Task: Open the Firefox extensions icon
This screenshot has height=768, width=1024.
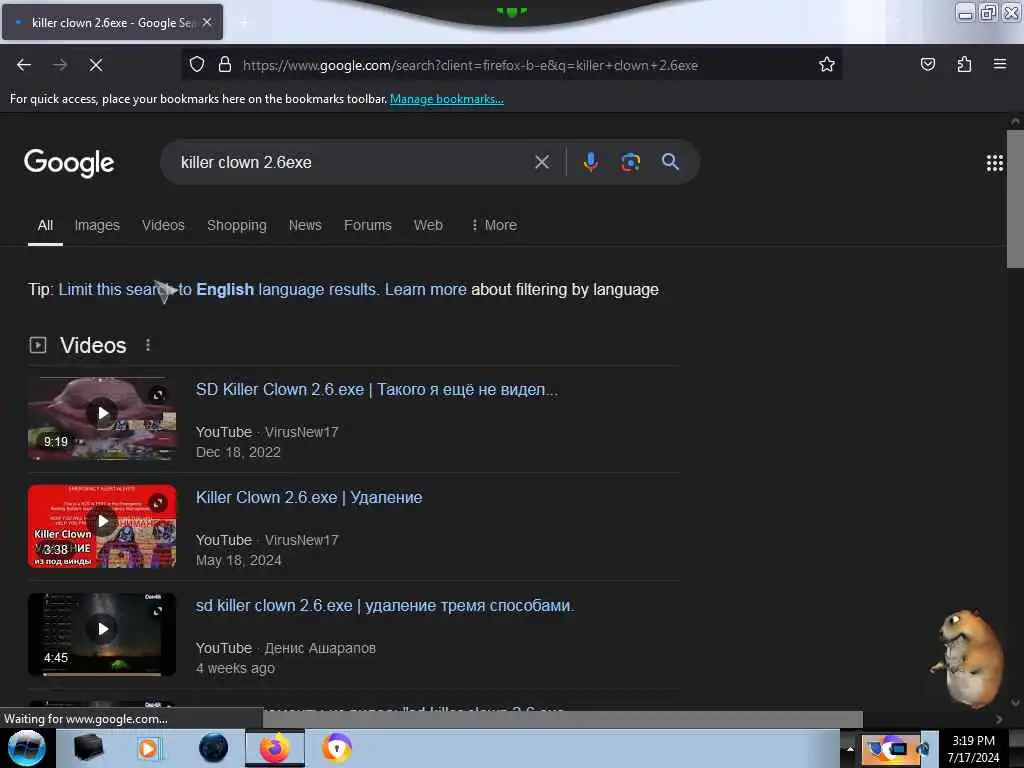Action: [964, 64]
